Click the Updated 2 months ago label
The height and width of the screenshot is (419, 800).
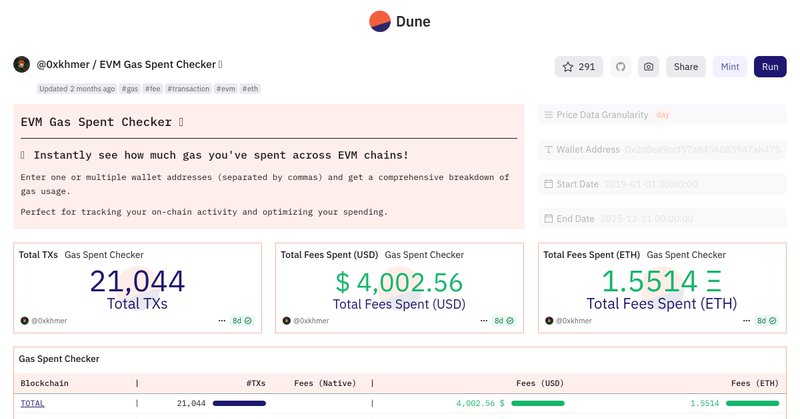[77, 89]
